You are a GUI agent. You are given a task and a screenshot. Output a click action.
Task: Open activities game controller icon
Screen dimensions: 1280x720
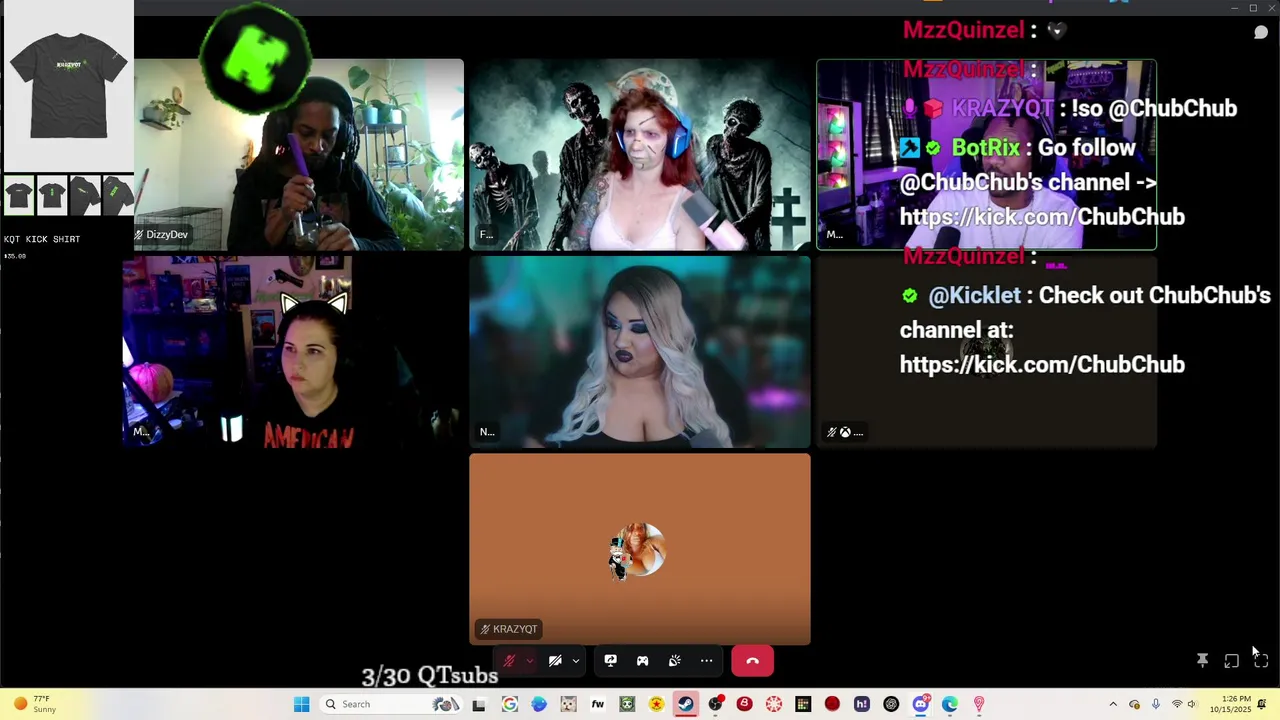(x=642, y=661)
